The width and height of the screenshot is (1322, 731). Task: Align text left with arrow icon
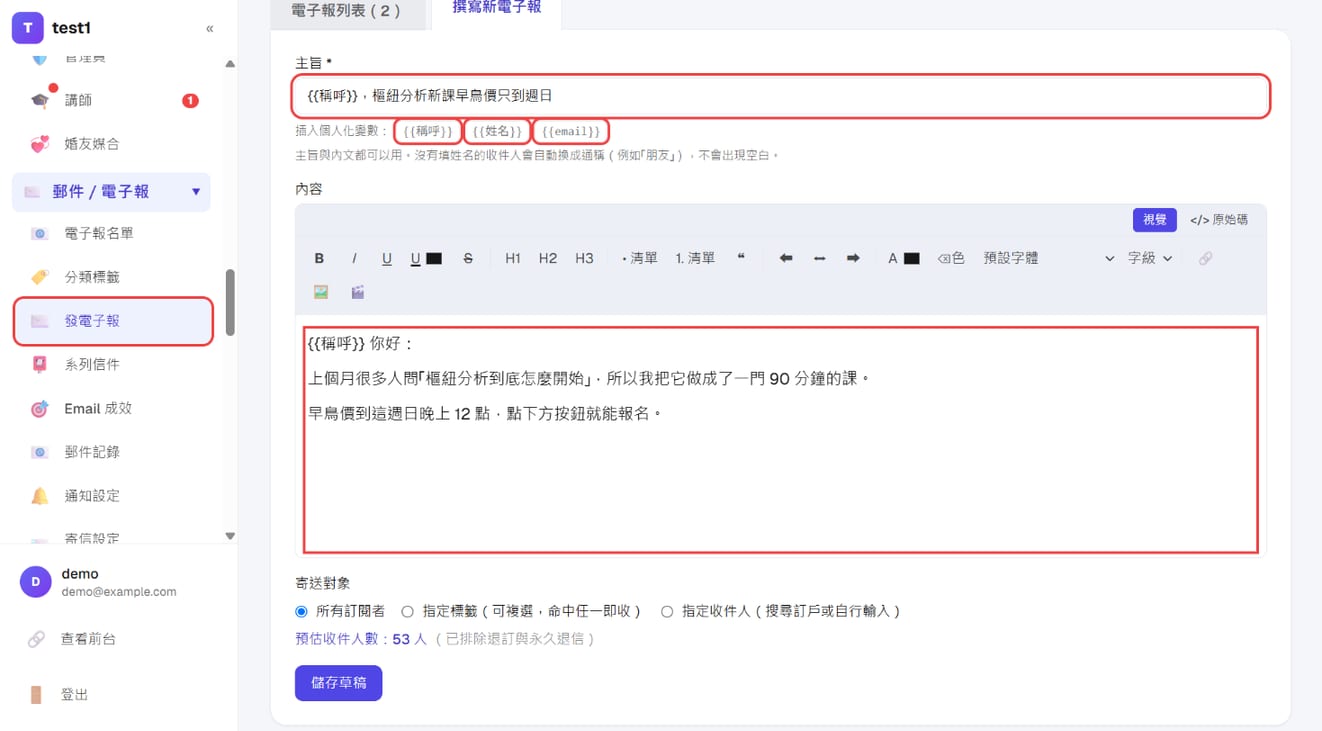tap(786, 258)
